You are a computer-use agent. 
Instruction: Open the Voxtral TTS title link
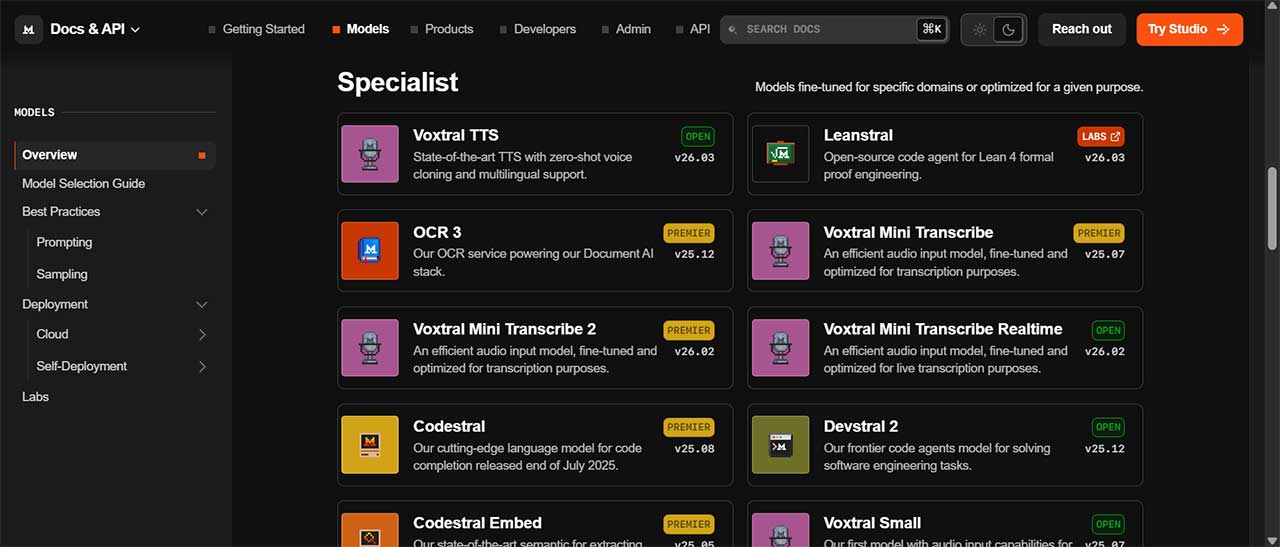pyautogui.click(x=456, y=135)
